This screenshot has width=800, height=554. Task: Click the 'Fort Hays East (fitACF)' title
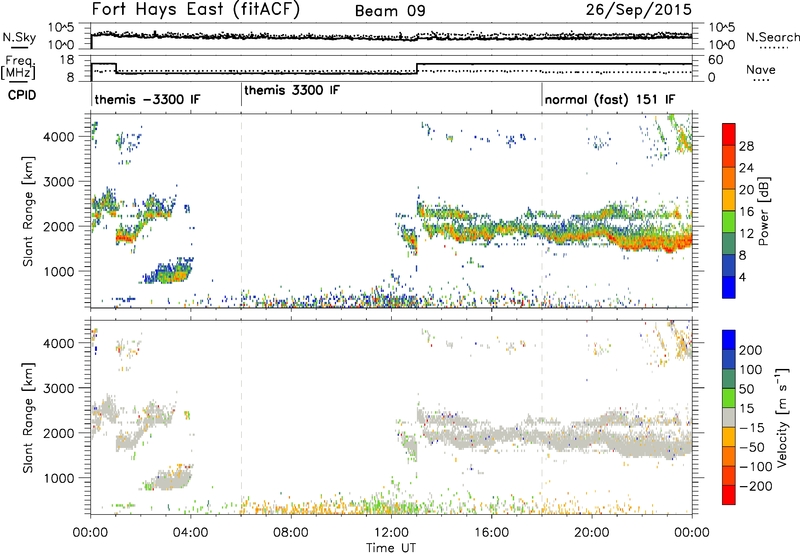tap(195, 9)
